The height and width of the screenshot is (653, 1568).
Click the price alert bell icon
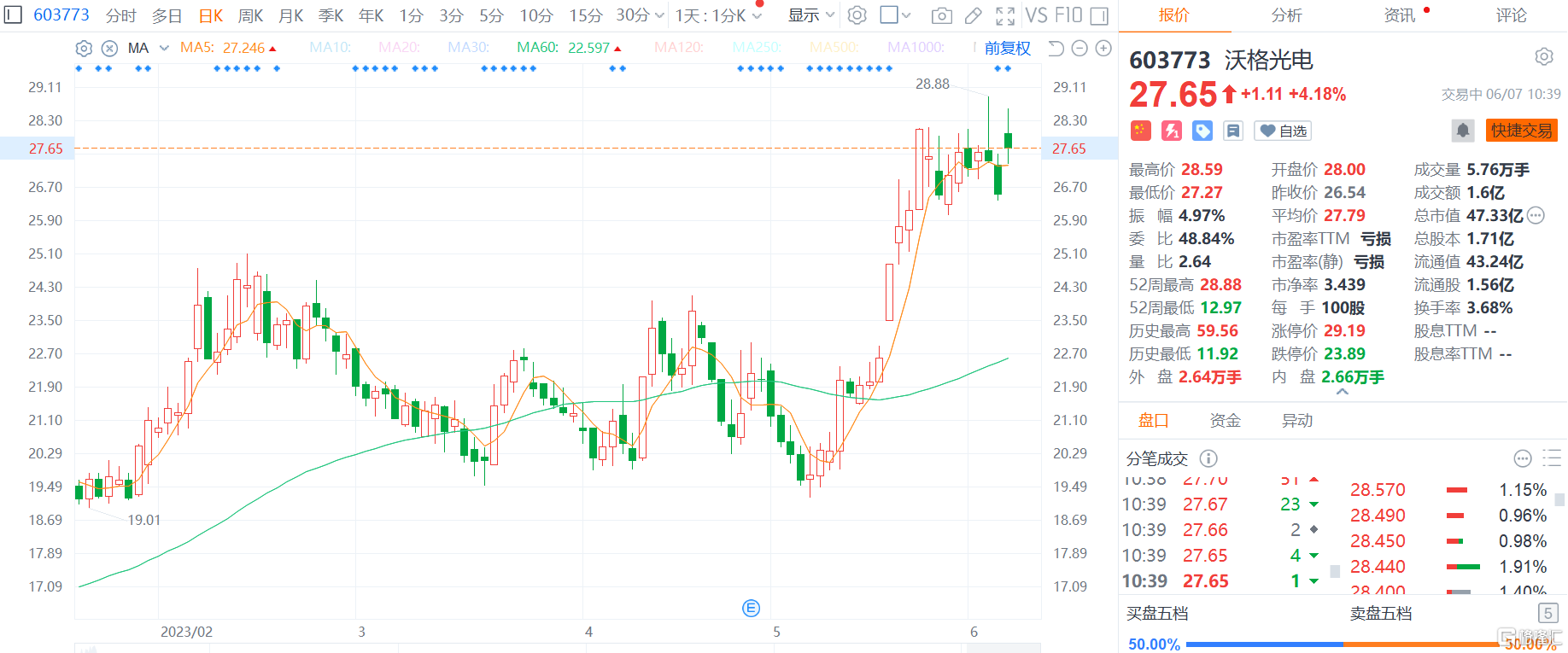[1463, 131]
